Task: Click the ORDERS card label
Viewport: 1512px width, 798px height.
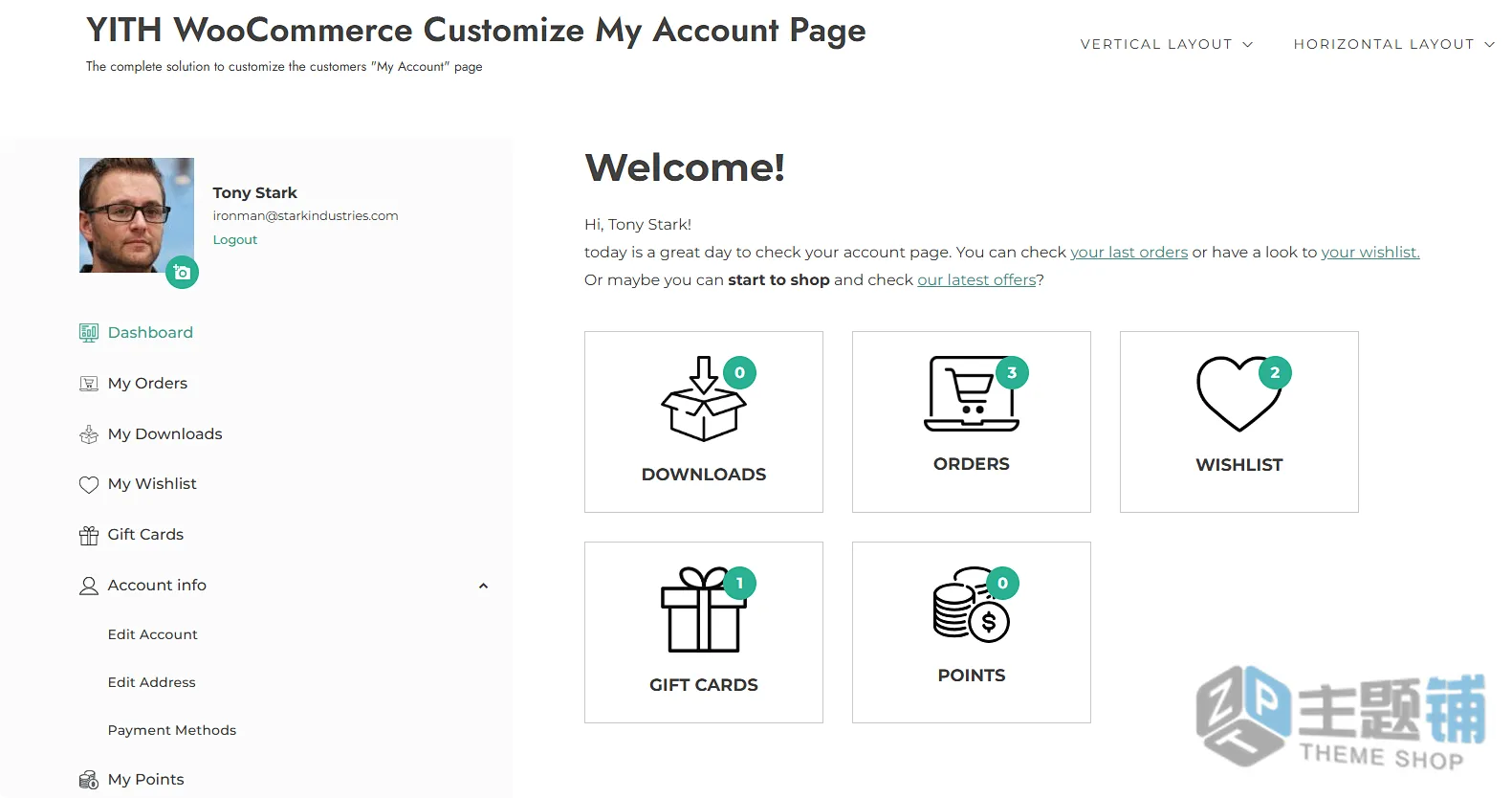Action: pyautogui.click(x=972, y=464)
